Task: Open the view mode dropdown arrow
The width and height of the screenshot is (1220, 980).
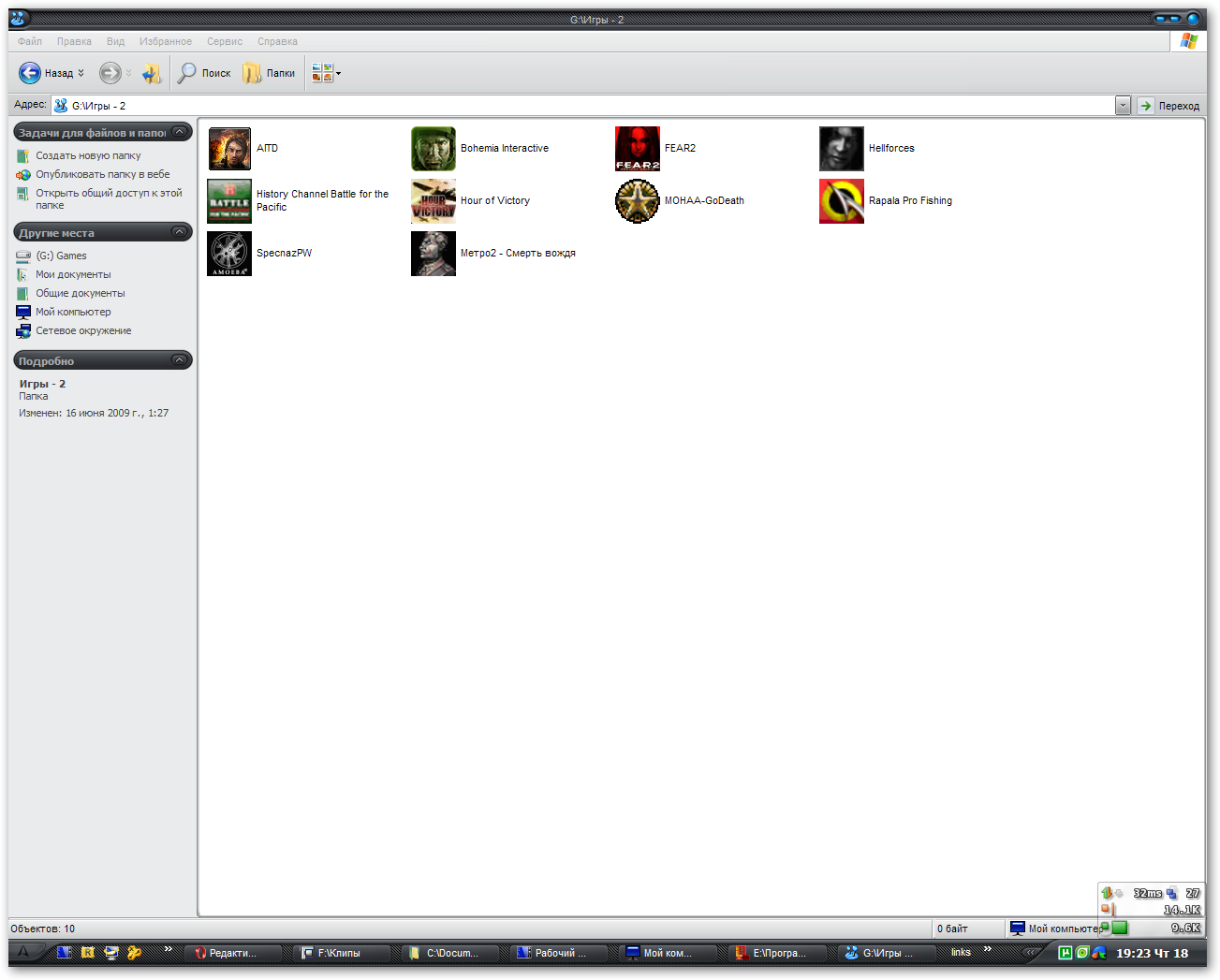Action: [338, 72]
